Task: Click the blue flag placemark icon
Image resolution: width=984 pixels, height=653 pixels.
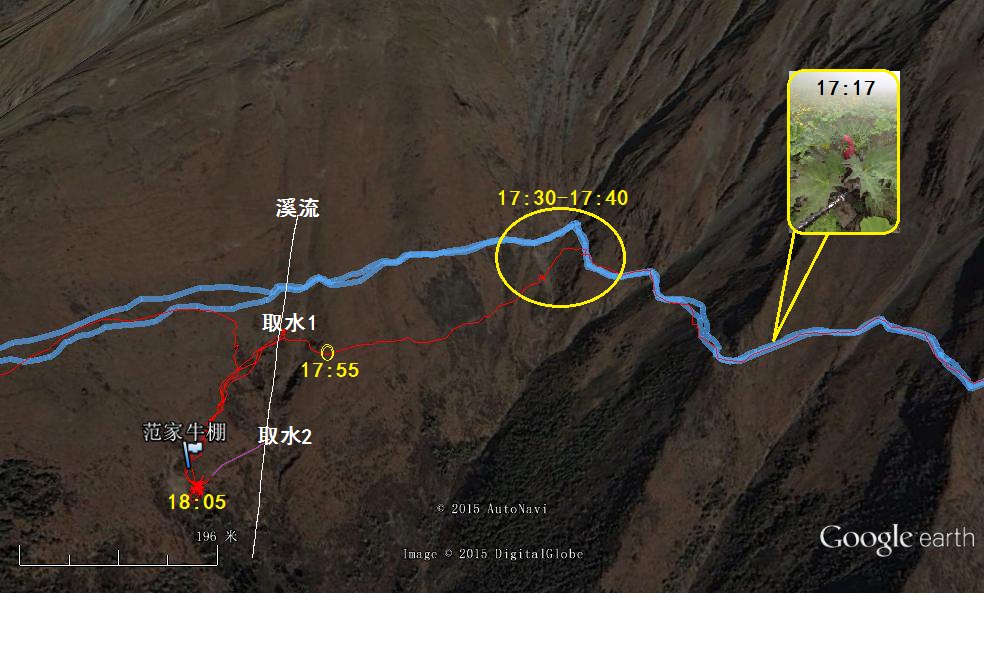Action: tap(191, 454)
